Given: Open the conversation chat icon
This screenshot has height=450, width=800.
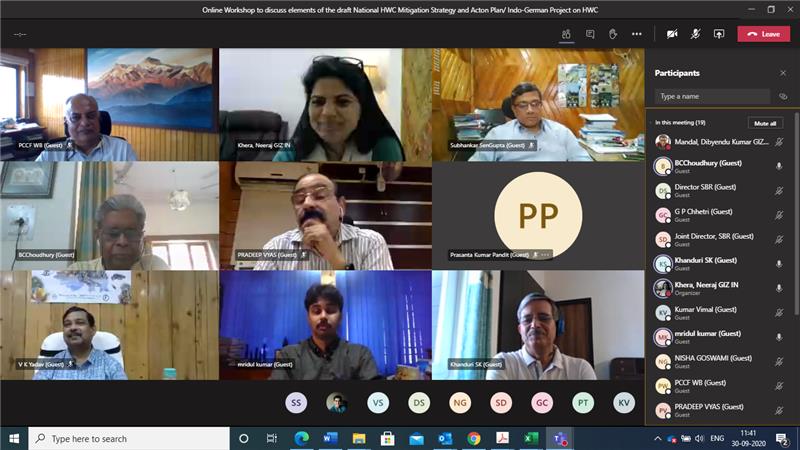Looking at the screenshot, I should 590,34.
